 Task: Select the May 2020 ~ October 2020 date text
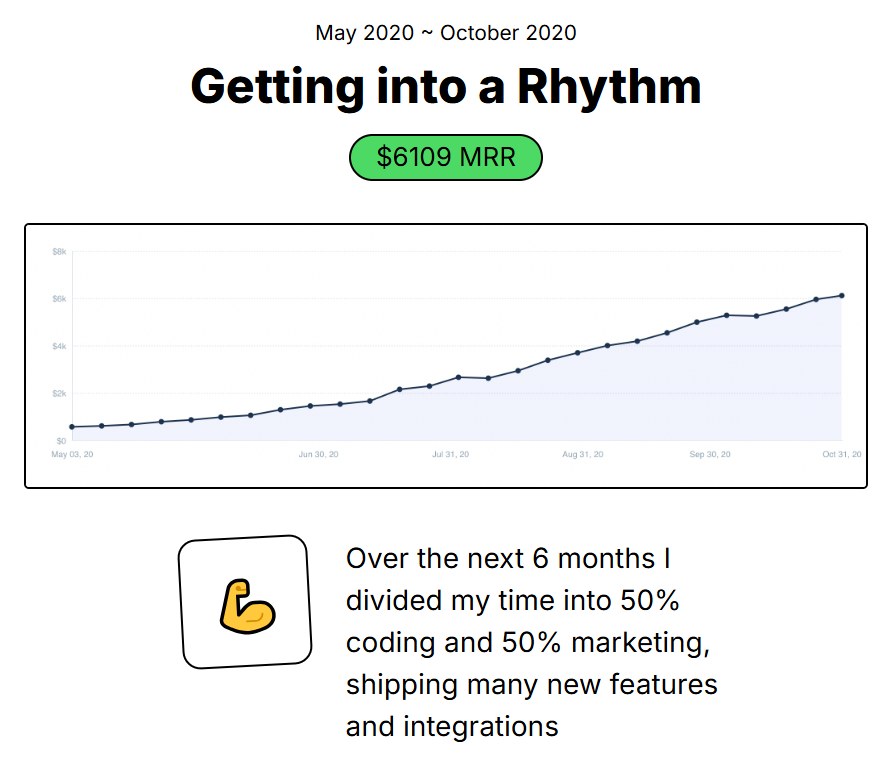446,33
